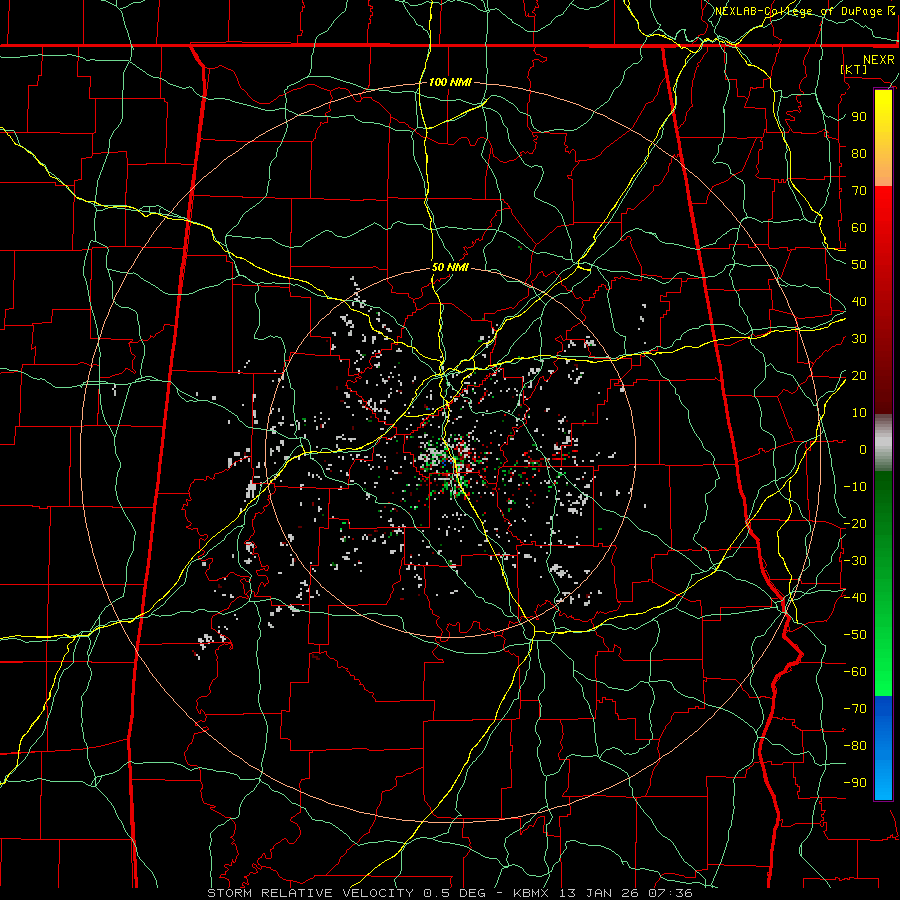Click the 0 label on the velocity scale

click(x=863, y=450)
